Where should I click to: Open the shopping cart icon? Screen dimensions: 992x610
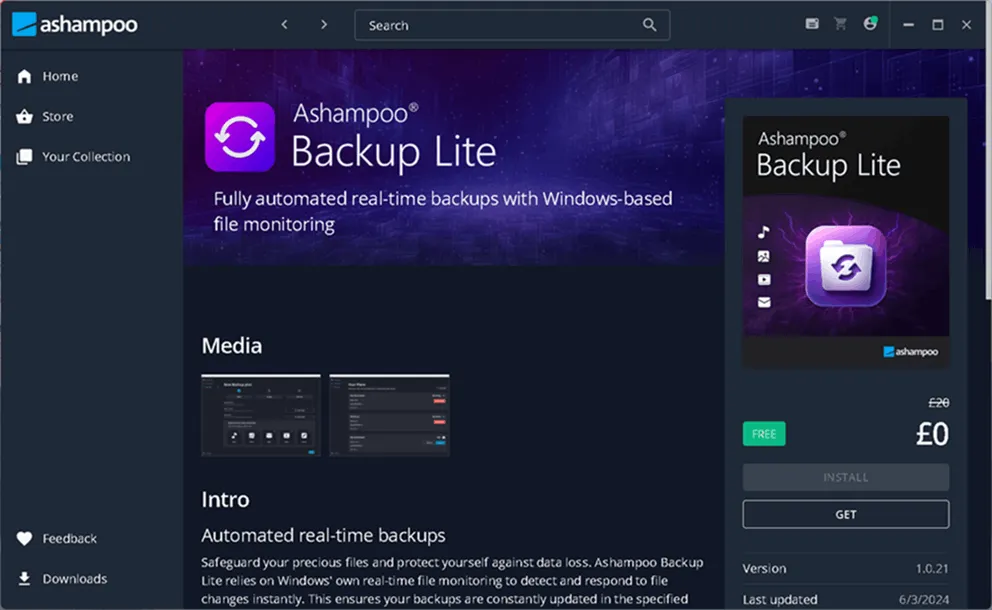pos(840,24)
